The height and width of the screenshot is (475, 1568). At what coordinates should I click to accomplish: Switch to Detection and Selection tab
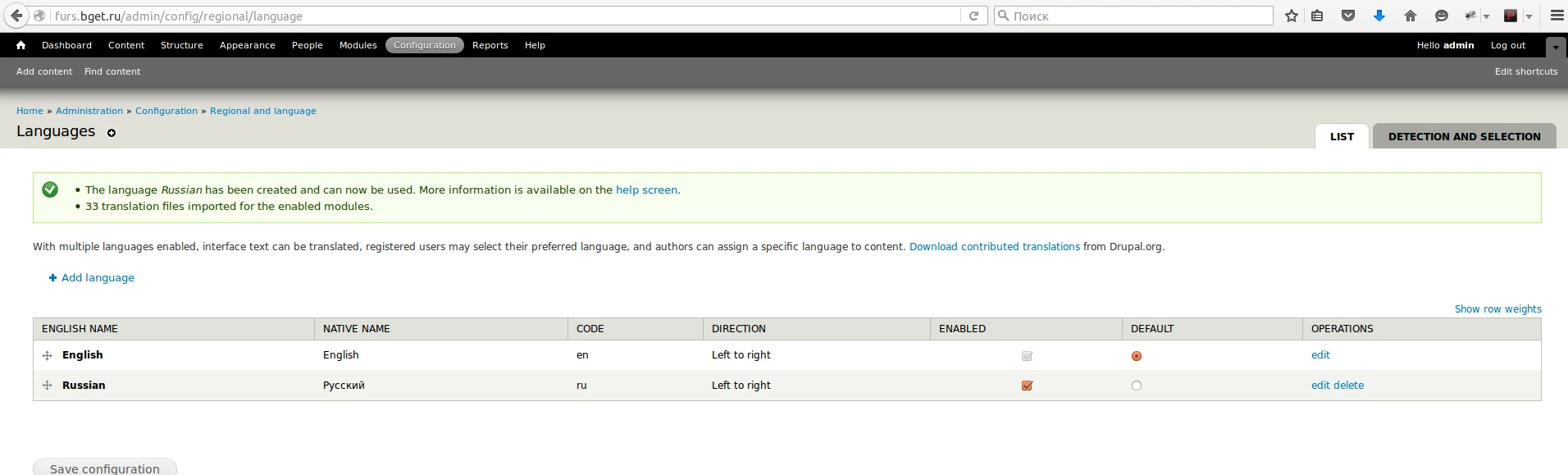pos(1464,137)
